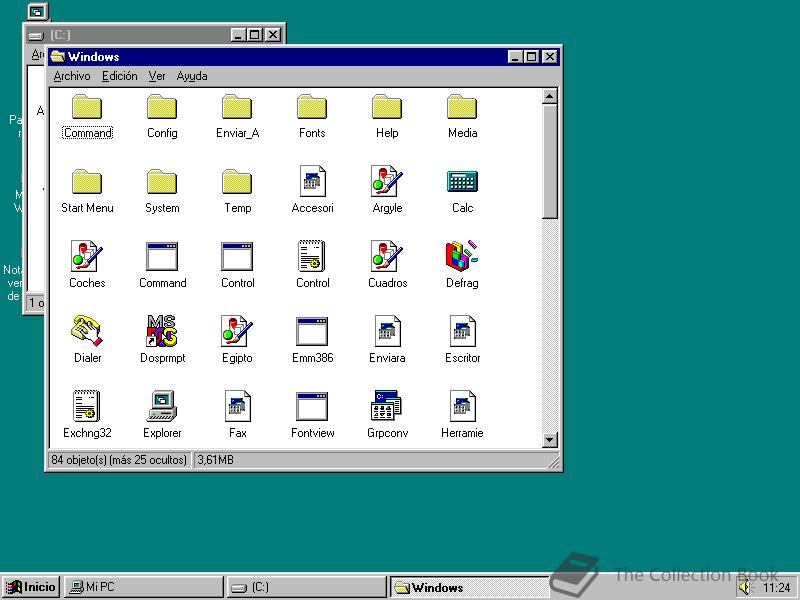Screen dimensions: 800x600
Task: Select the Config folder
Action: (x=162, y=107)
